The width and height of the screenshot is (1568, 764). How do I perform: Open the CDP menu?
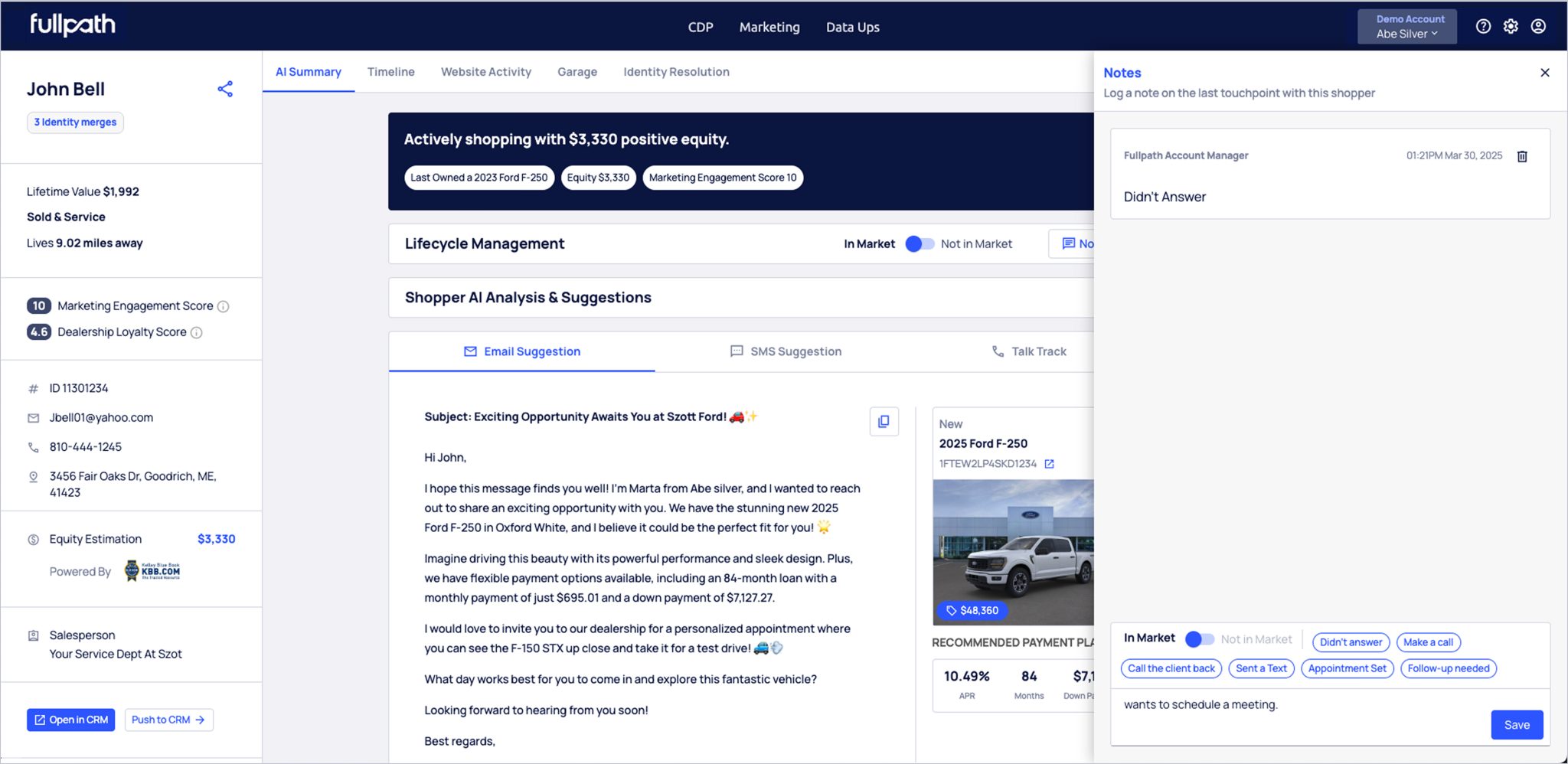point(701,27)
